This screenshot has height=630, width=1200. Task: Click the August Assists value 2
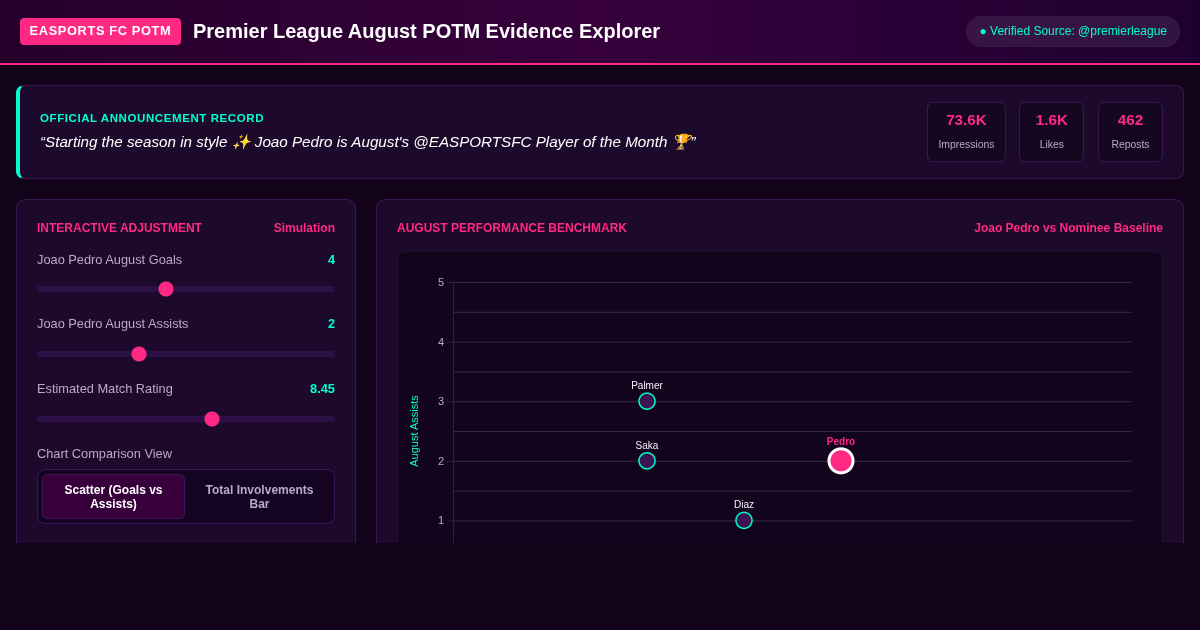331,324
